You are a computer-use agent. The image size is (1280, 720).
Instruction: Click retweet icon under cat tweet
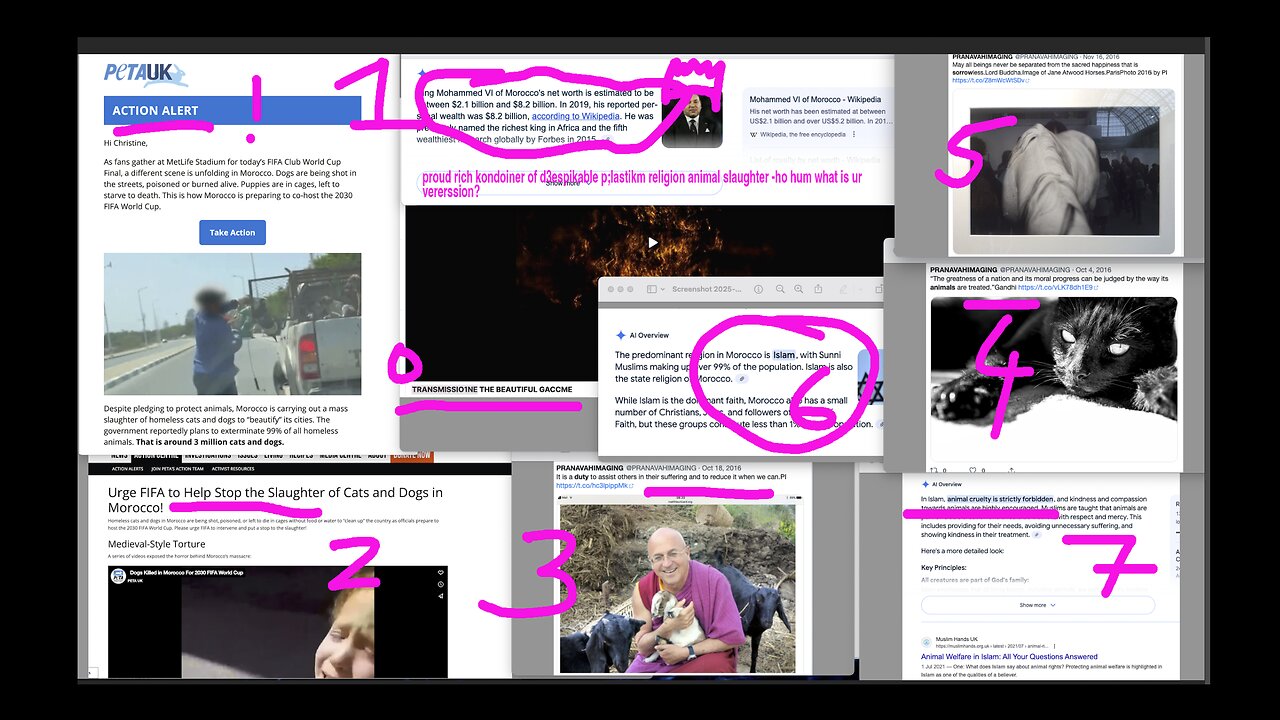934,470
